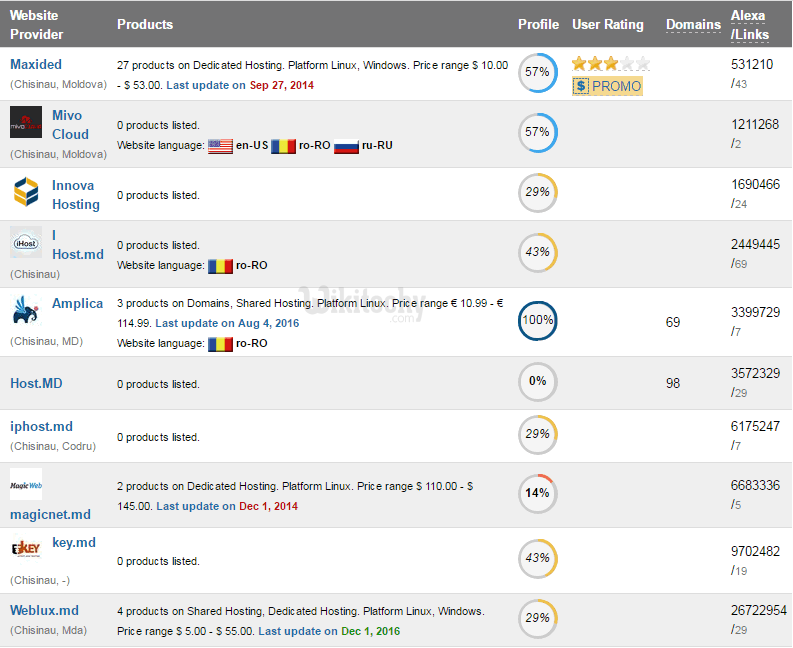Click the iHost logo icon
The width and height of the screenshot is (793, 648).
point(26,243)
